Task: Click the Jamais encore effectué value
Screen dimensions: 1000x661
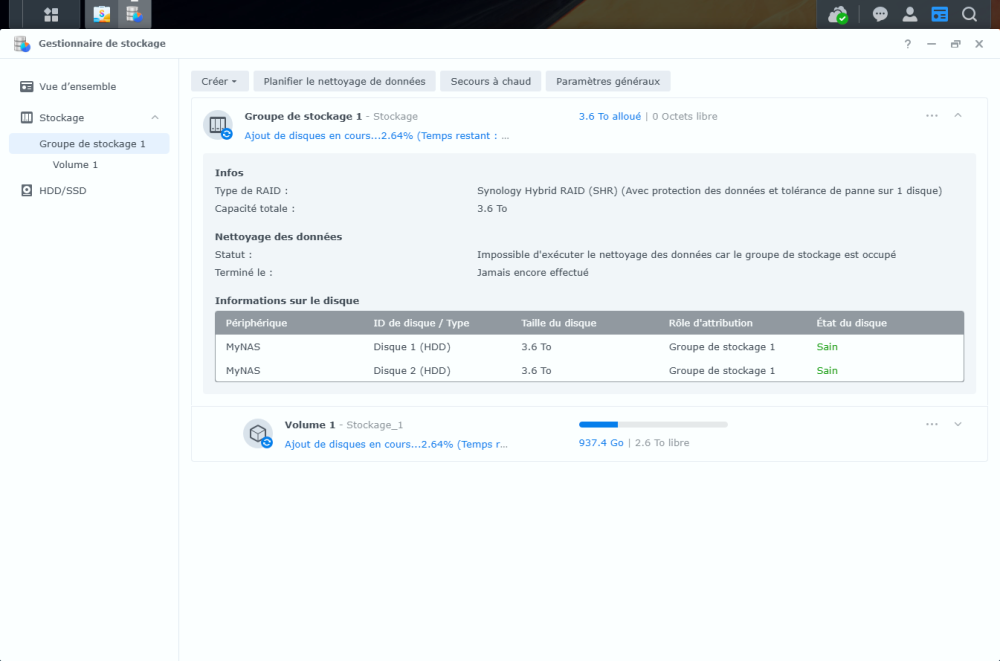Action: click(x=533, y=272)
